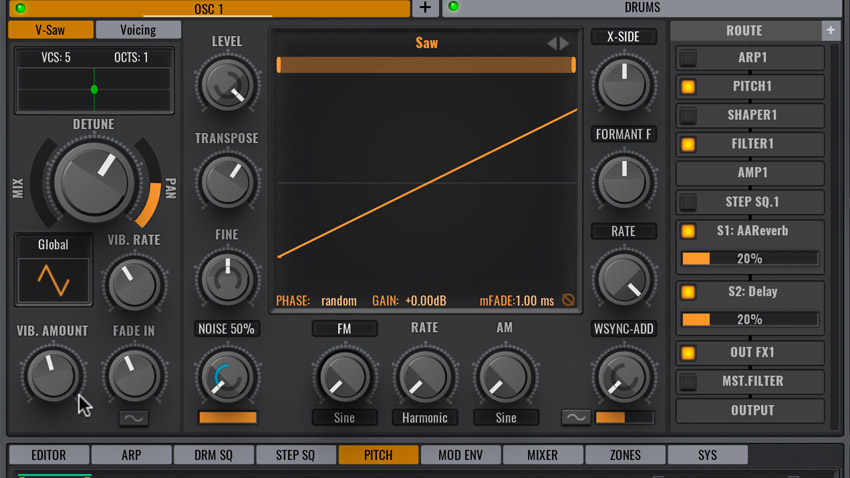Click the VIB. AMOUNT knob
The image size is (850, 478).
point(53,375)
